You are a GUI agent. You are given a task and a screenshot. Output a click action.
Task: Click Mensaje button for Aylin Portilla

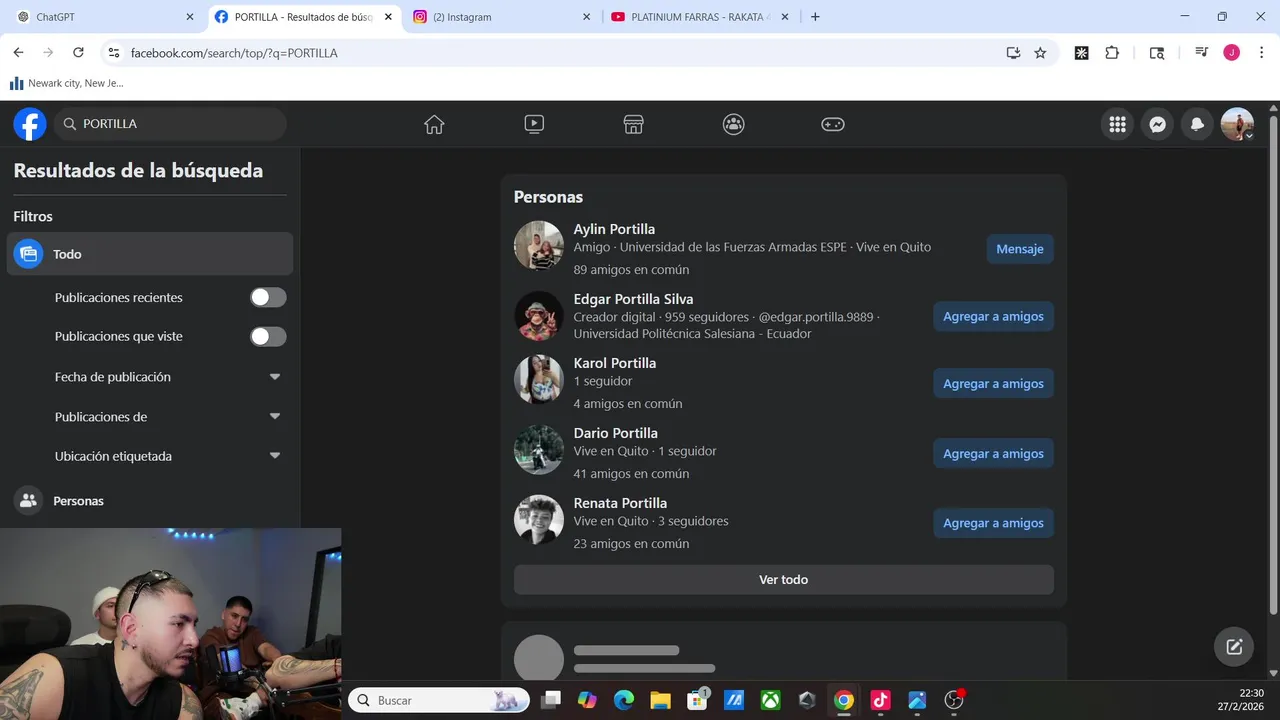point(1020,249)
